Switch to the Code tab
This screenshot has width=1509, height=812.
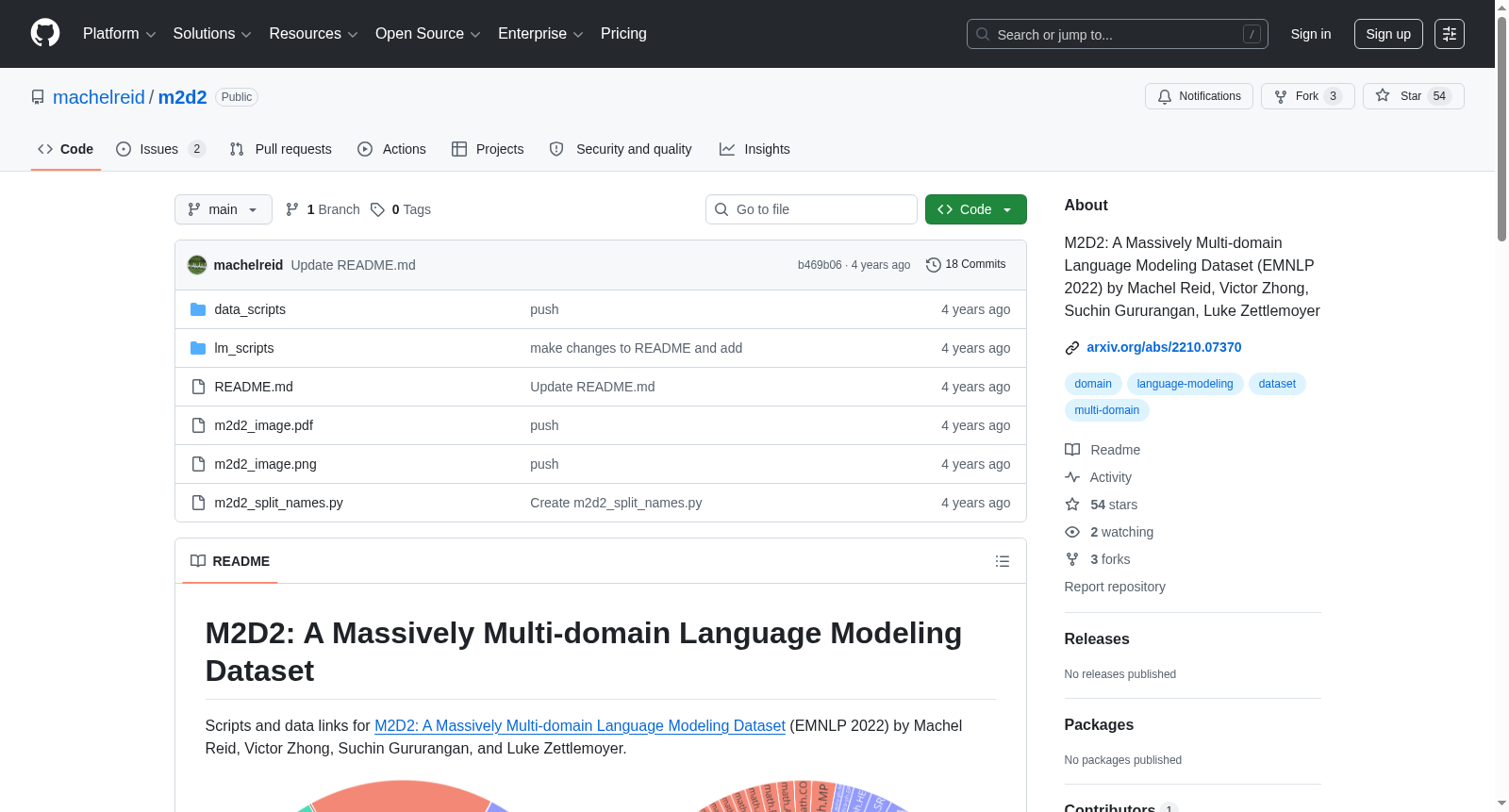coord(66,149)
